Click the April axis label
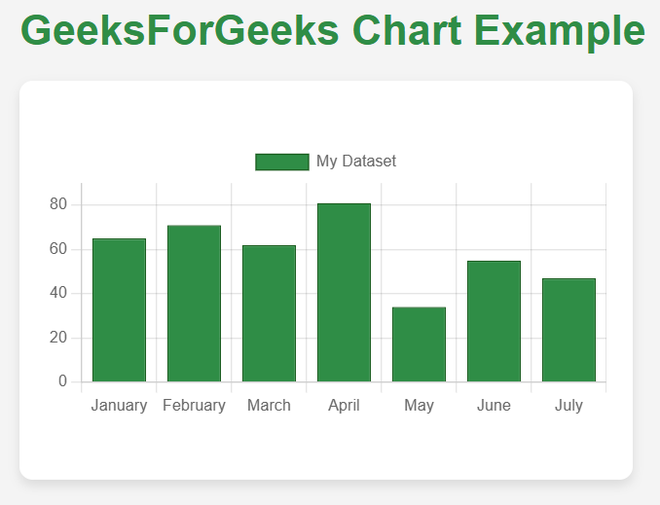The image size is (660, 505). (344, 406)
